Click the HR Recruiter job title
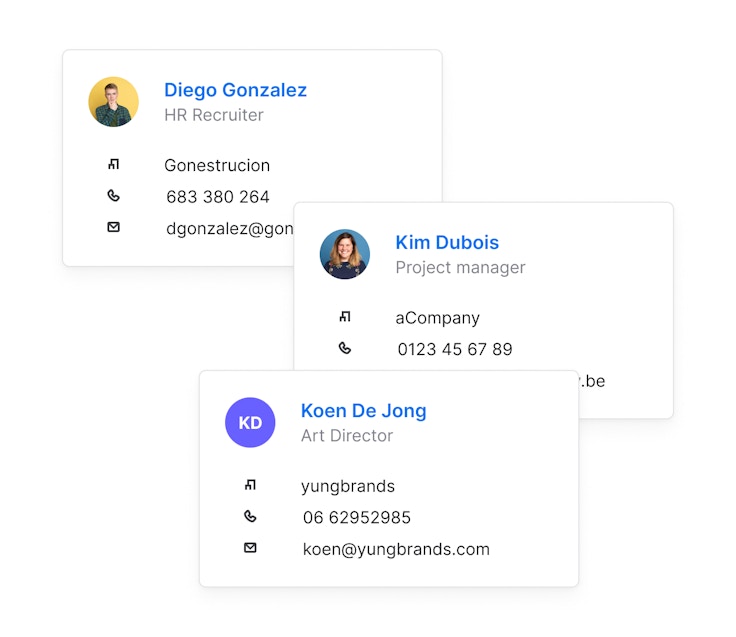This screenshot has height=637, width=736. pyautogui.click(x=213, y=115)
